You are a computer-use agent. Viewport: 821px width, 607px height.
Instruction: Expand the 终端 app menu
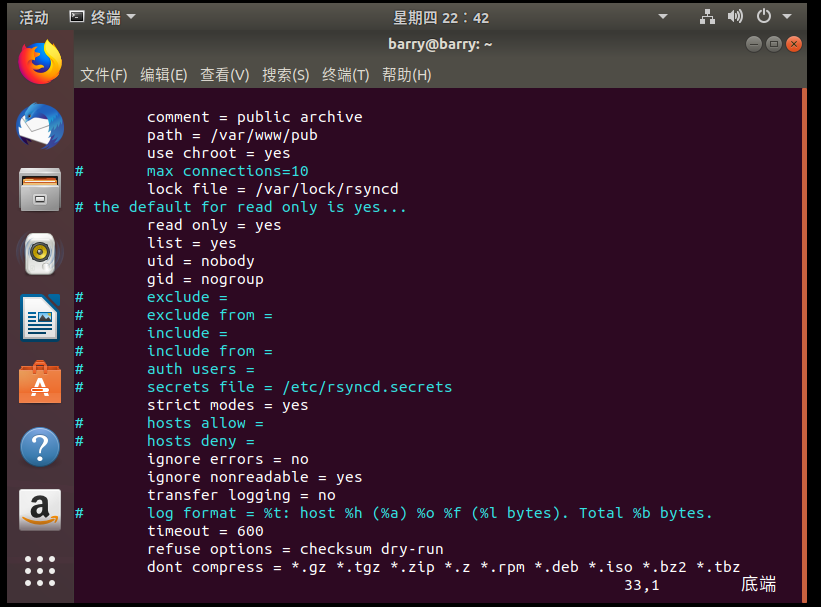pos(102,17)
